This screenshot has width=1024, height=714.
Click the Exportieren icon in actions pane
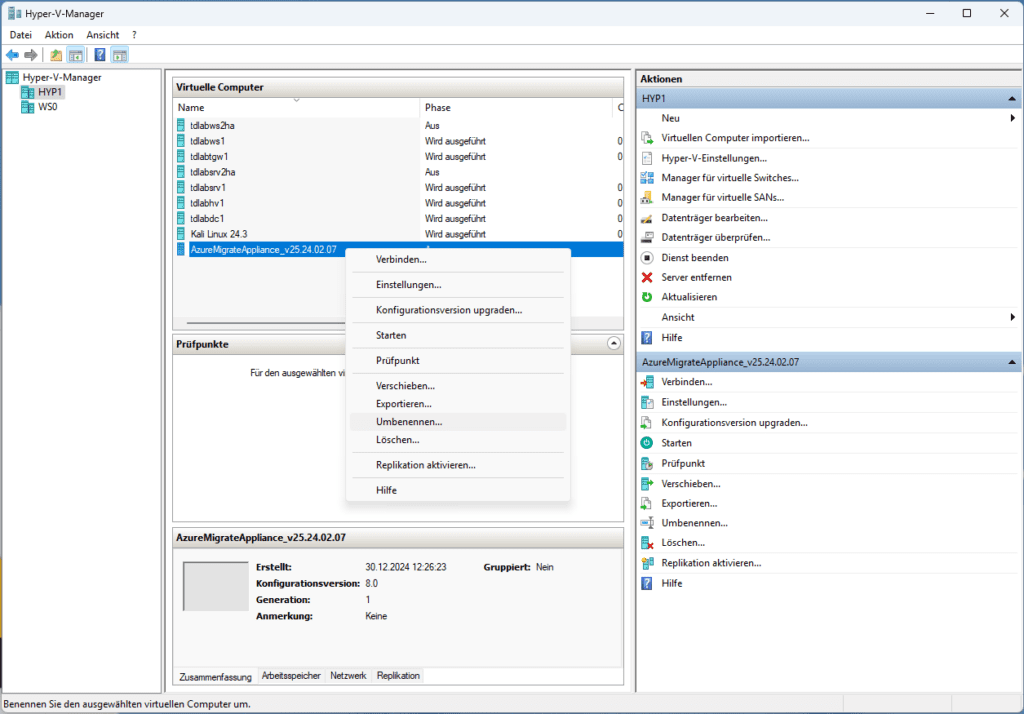pos(647,504)
